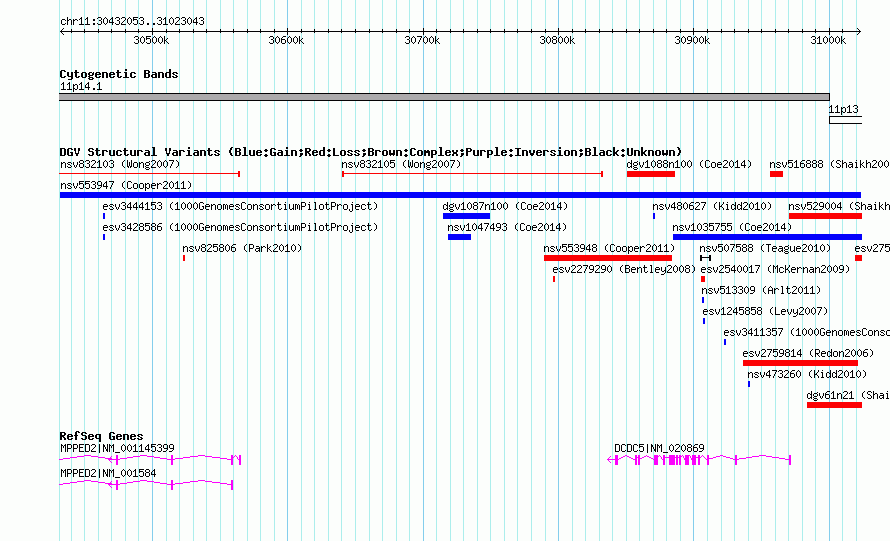Click the left arrow end of the ruler
The height and width of the screenshot is (541, 890).
tap(62, 32)
